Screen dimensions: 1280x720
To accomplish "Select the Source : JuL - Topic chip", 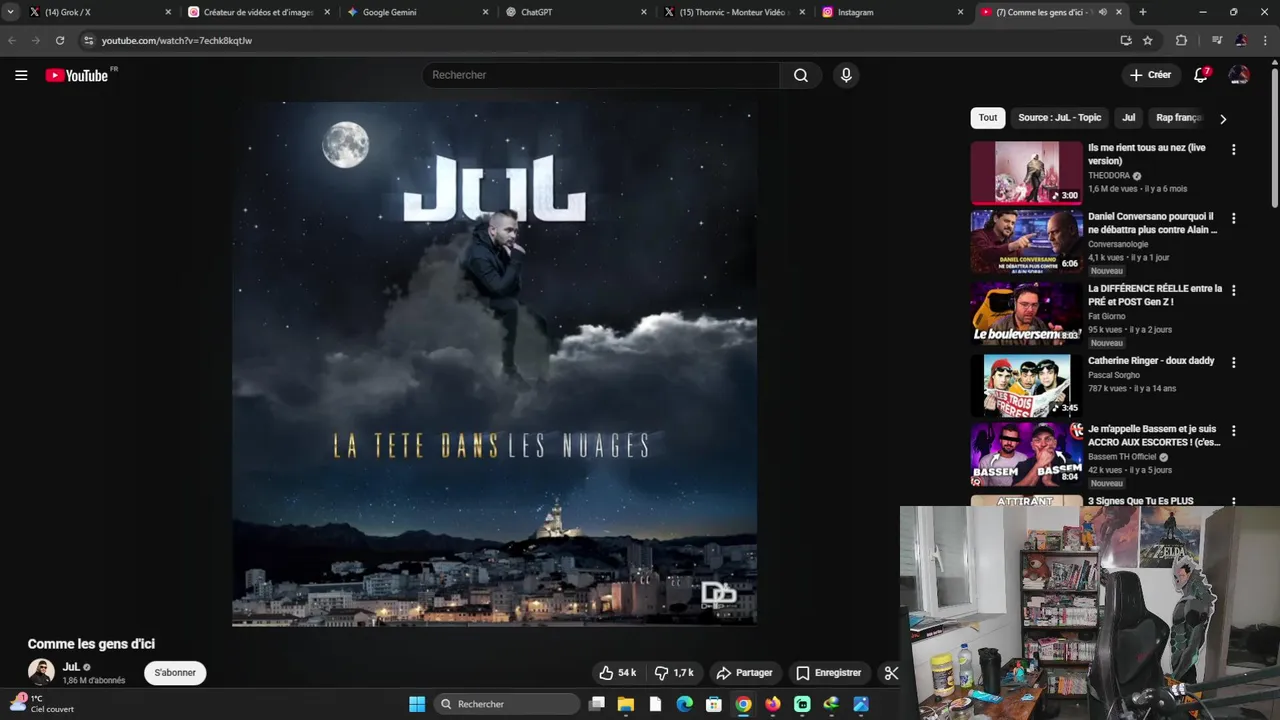I will pos(1059,118).
